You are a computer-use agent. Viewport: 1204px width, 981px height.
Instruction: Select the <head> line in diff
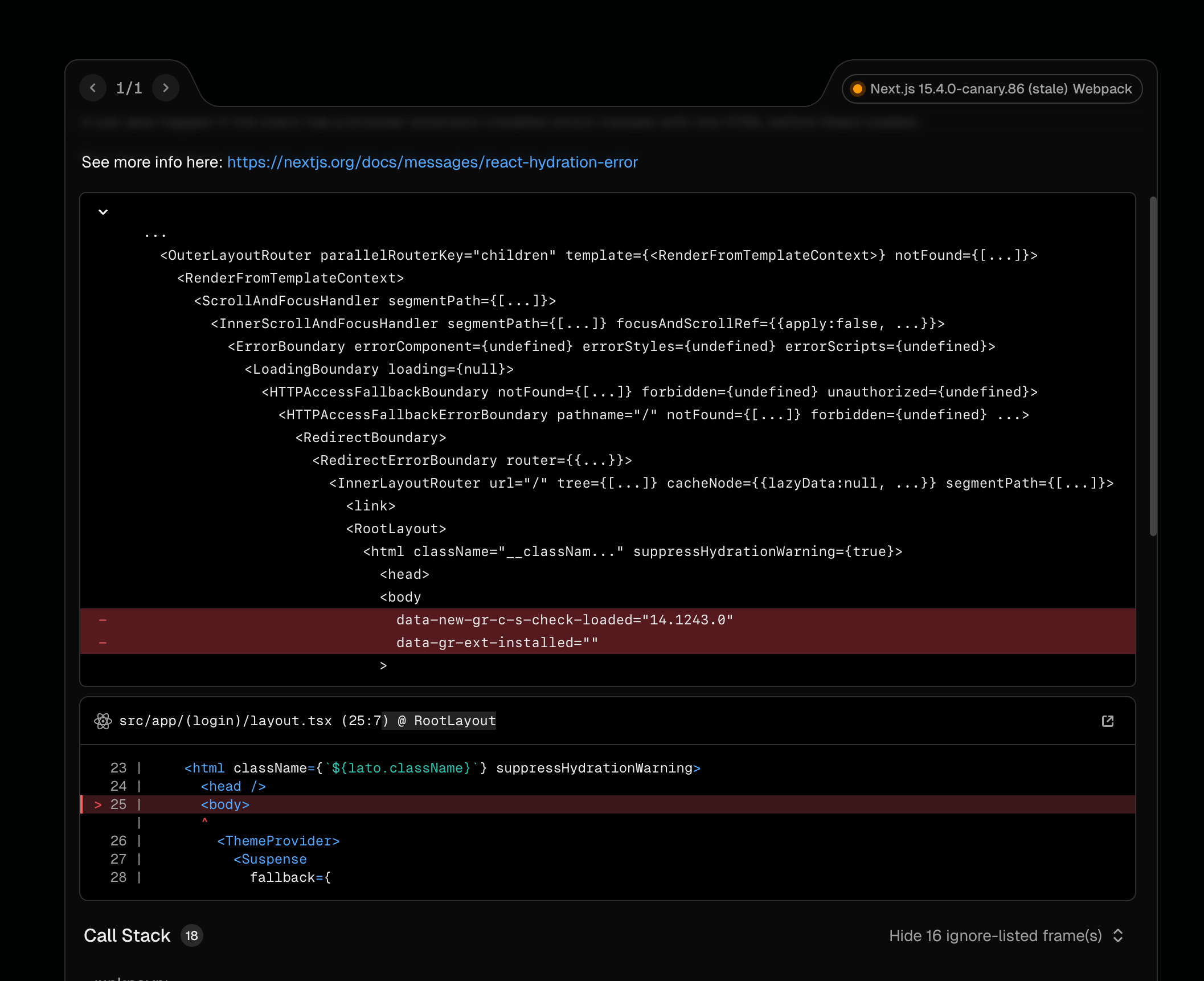pos(404,574)
